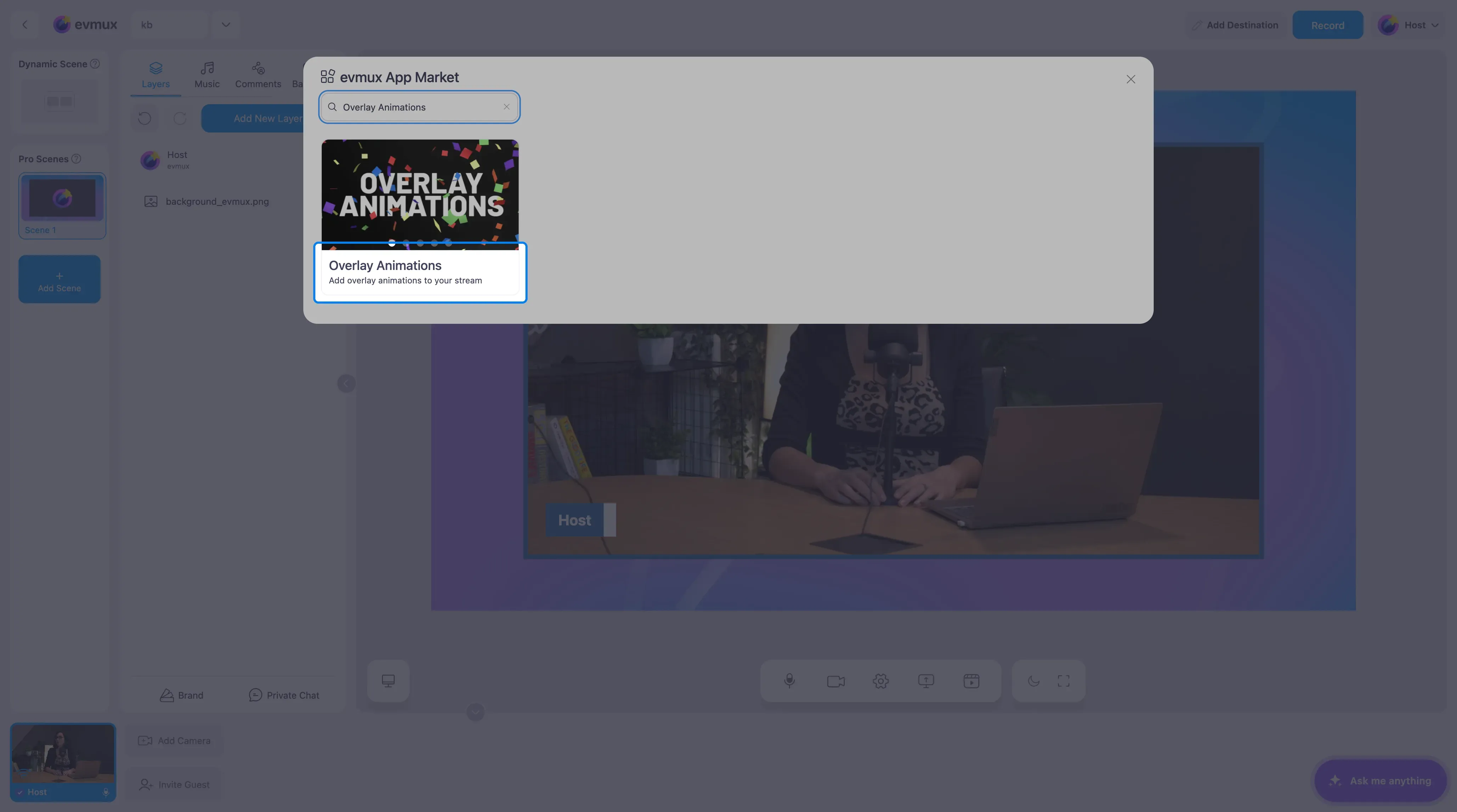The width and height of the screenshot is (1457, 812).
Task: Click the monitor display icon button
Action: tap(388, 681)
